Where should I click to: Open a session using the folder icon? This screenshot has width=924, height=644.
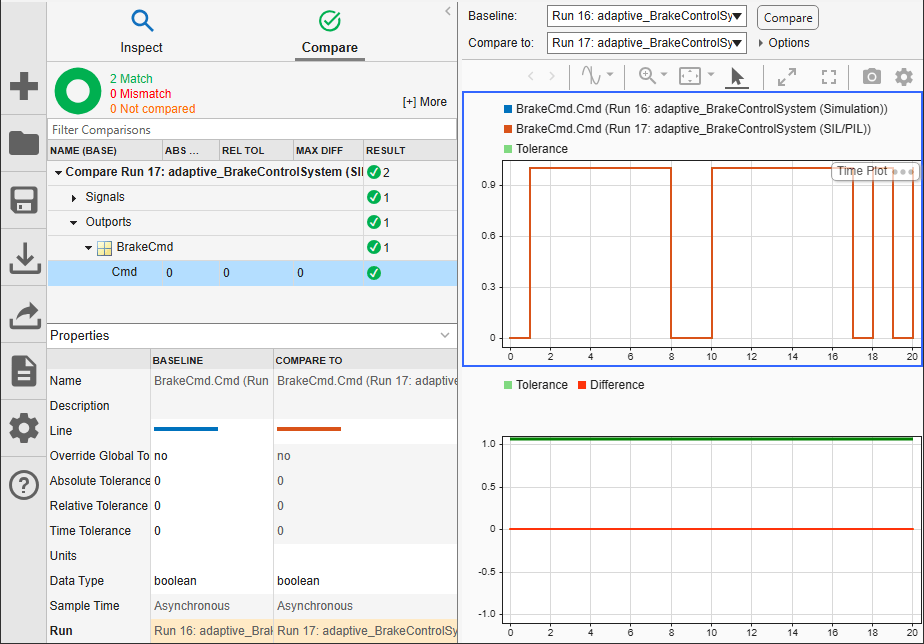(24, 143)
